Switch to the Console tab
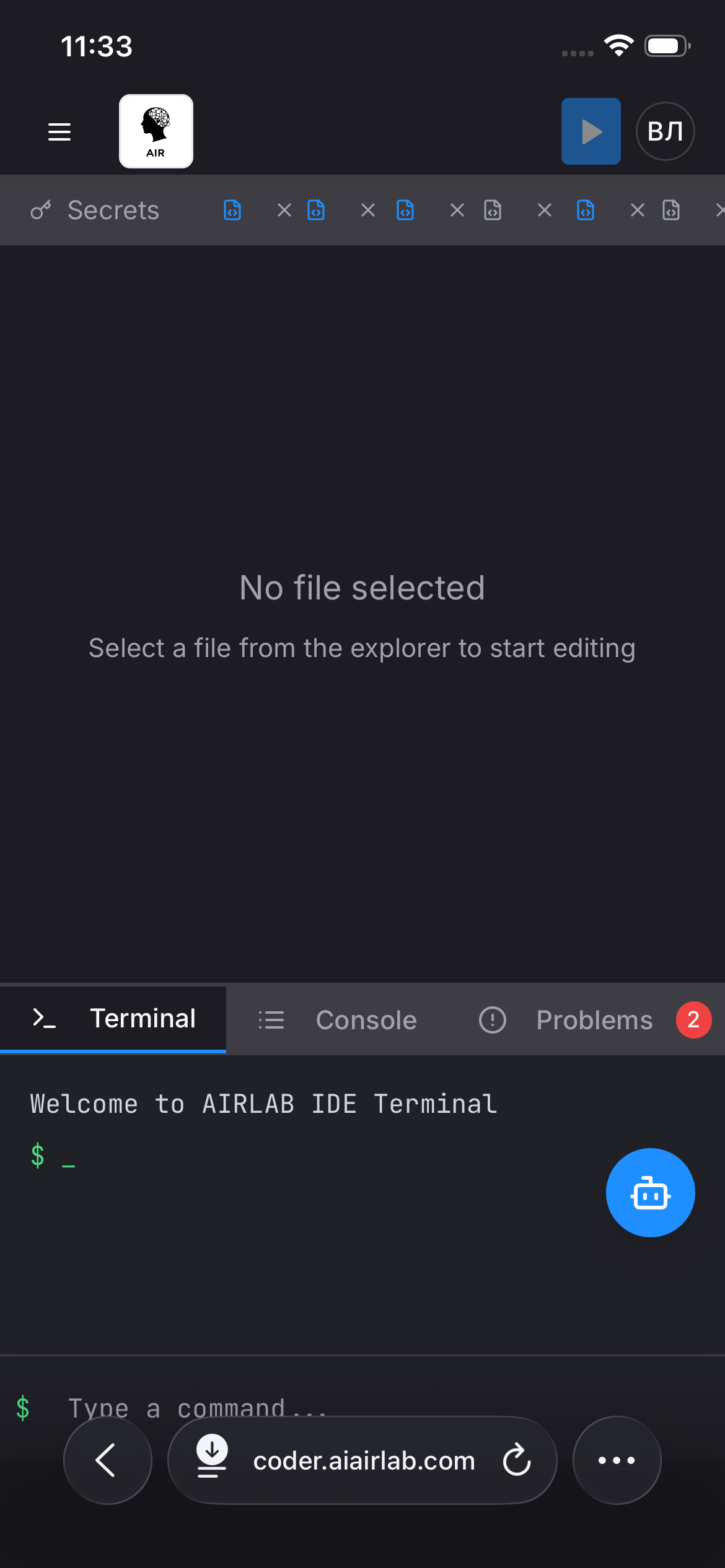Viewport: 725px width, 1568px height. coord(337,1020)
